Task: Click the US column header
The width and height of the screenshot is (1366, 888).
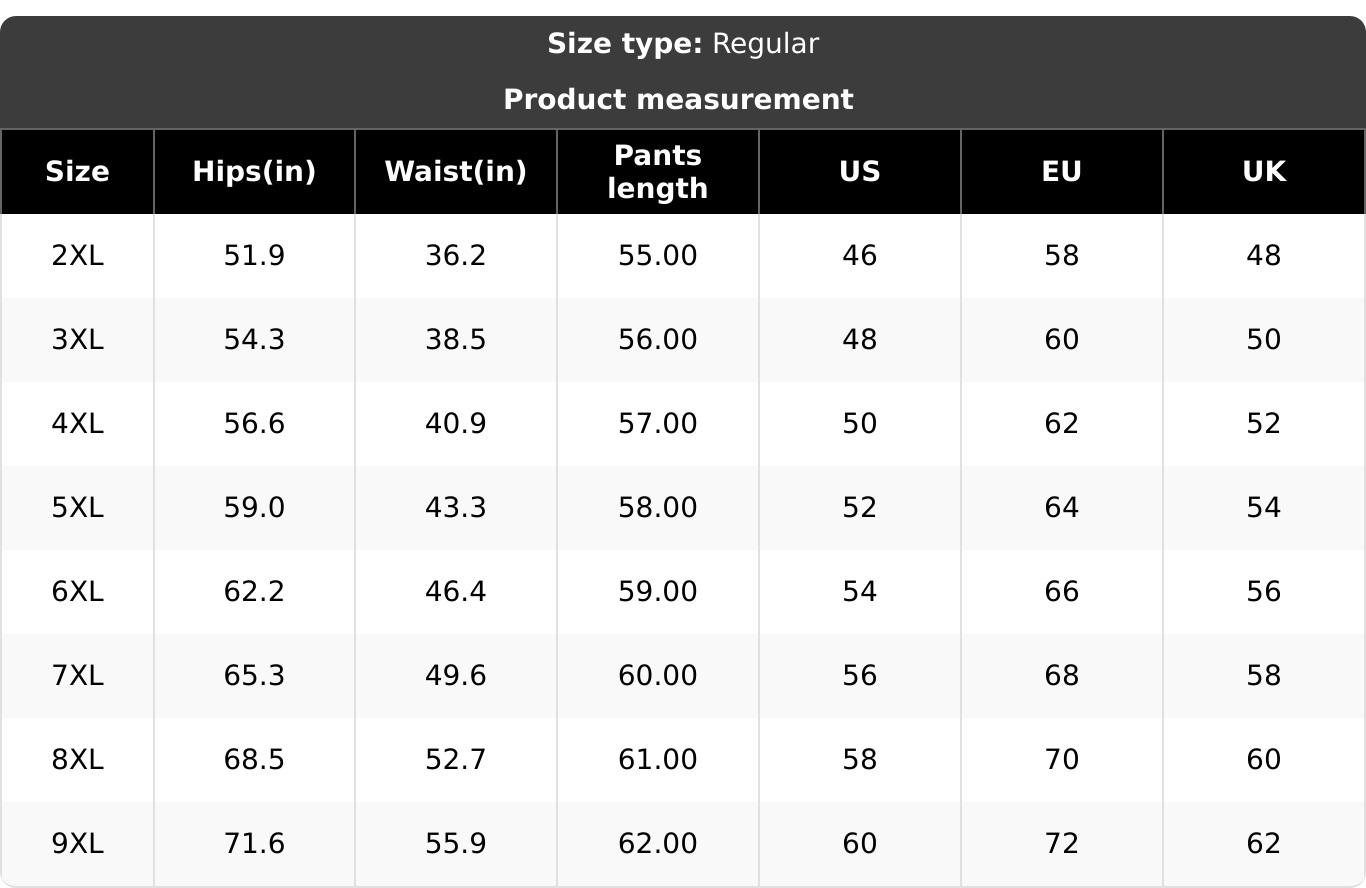Action: (860, 172)
